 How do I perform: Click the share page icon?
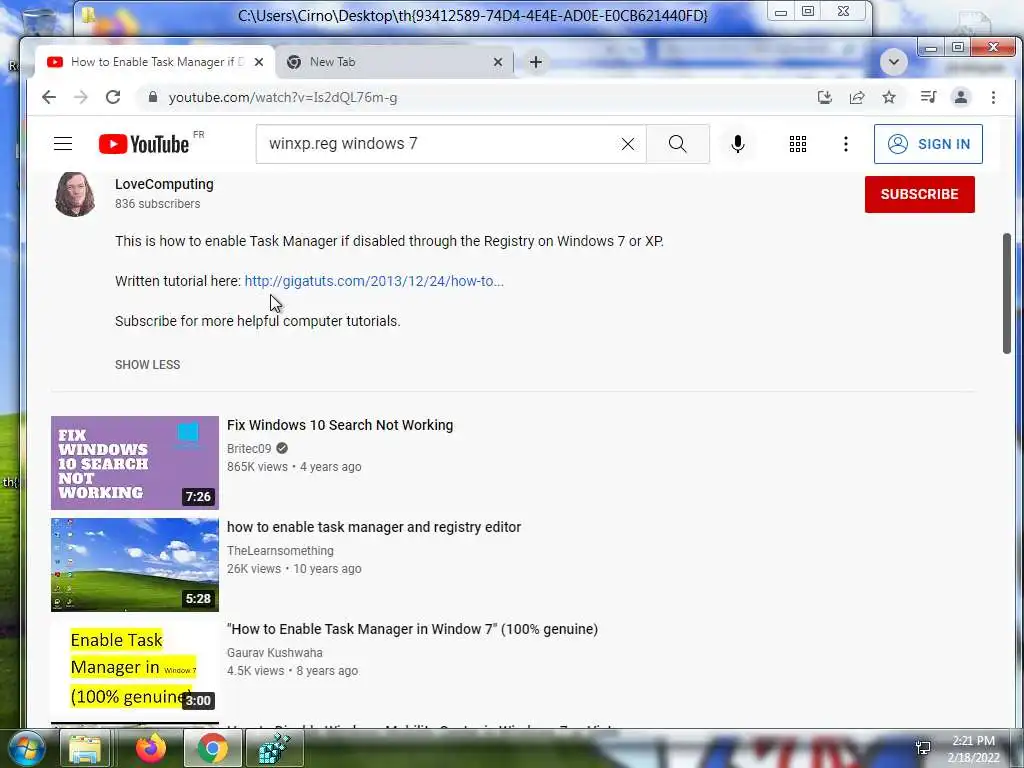coord(857,97)
